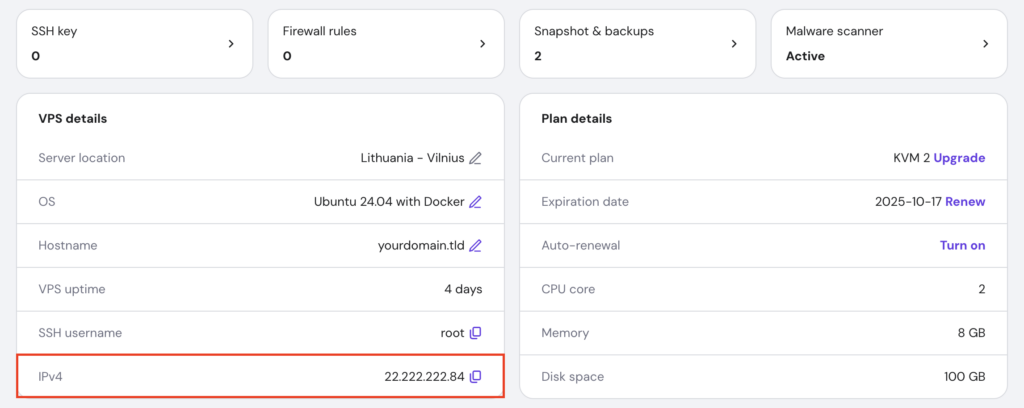Expand the Malware scanner card arrow
This screenshot has height=408, width=1024.
point(985,44)
